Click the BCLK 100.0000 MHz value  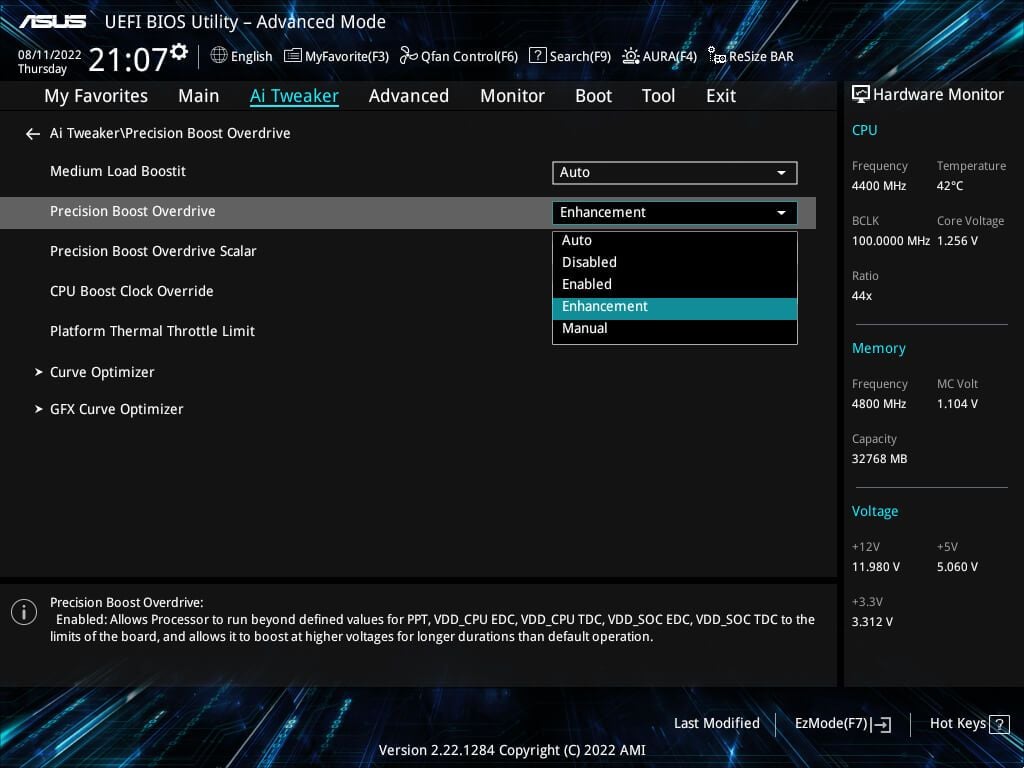(x=890, y=241)
